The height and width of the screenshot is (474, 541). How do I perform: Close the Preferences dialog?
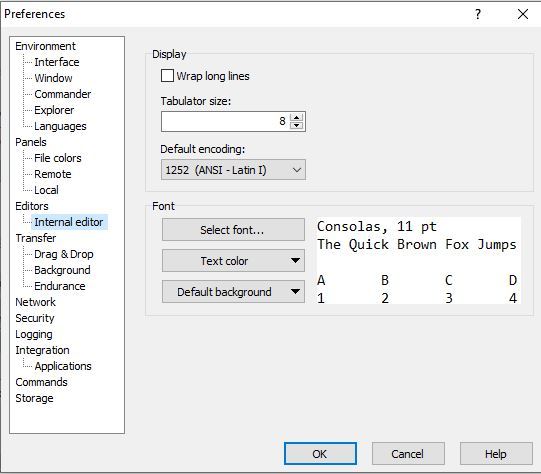coord(523,14)
